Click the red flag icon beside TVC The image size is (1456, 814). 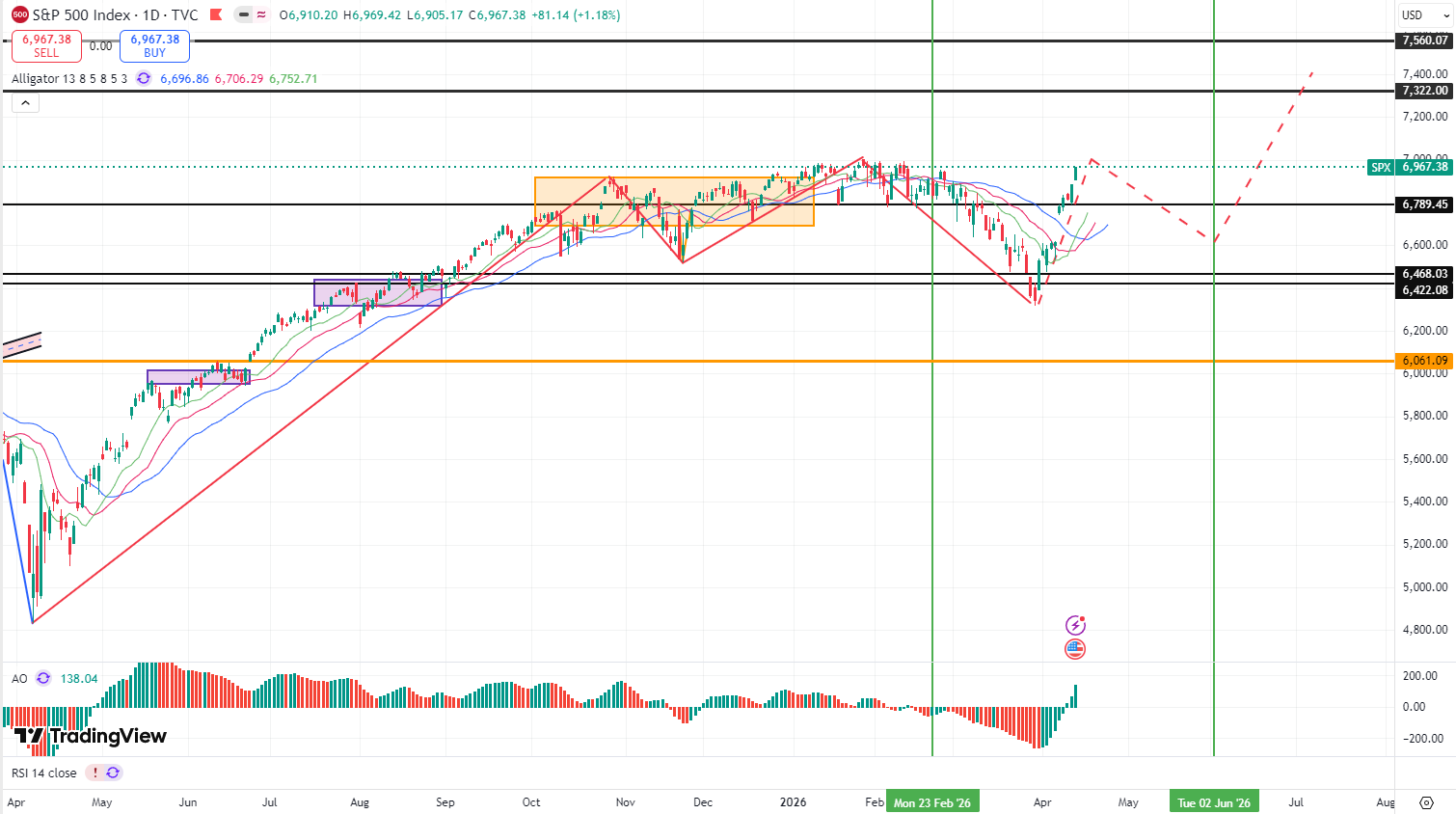(x=216, y=15)
